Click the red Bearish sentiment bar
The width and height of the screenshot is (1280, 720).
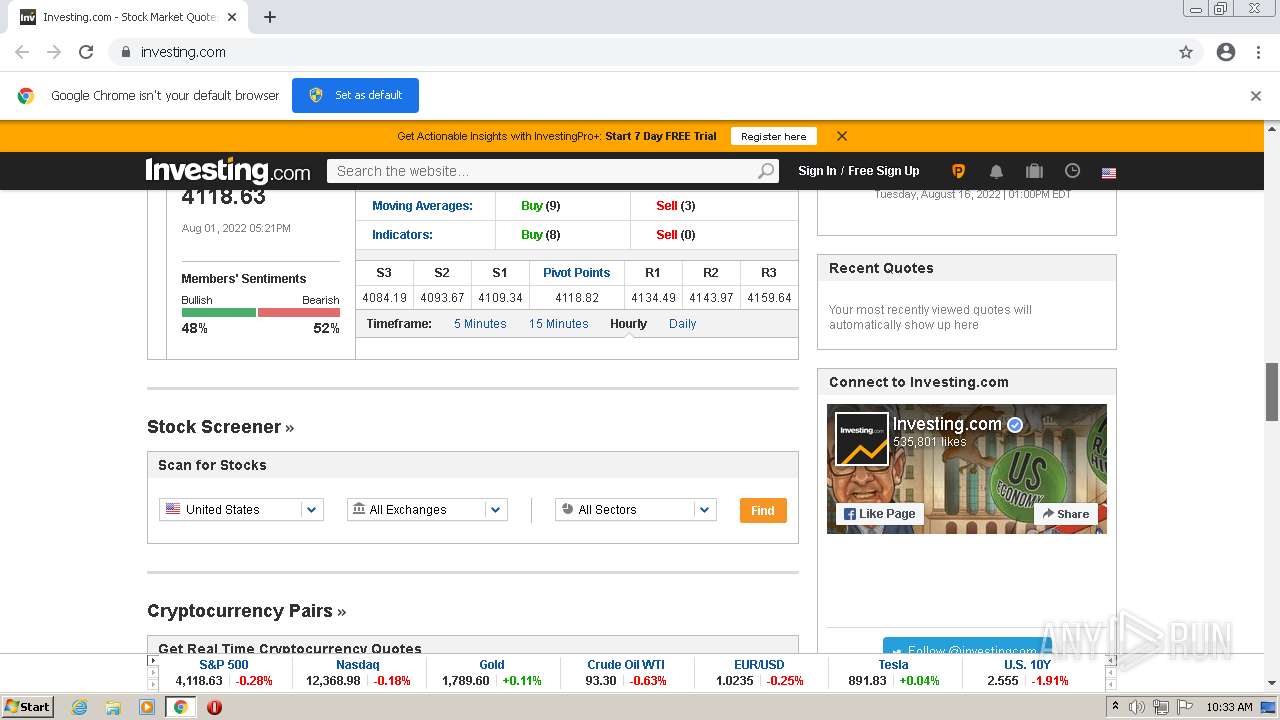point(299,312)
